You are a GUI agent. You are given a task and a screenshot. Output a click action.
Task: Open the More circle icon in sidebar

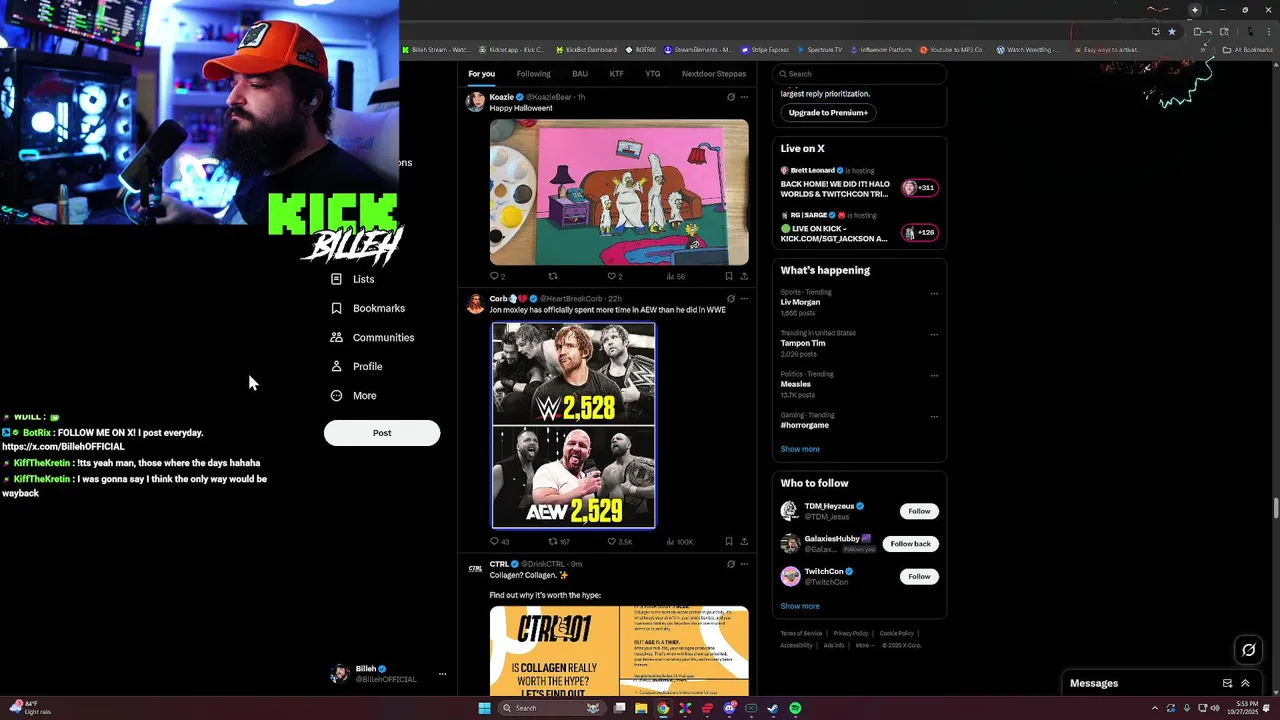pos(336,395)
